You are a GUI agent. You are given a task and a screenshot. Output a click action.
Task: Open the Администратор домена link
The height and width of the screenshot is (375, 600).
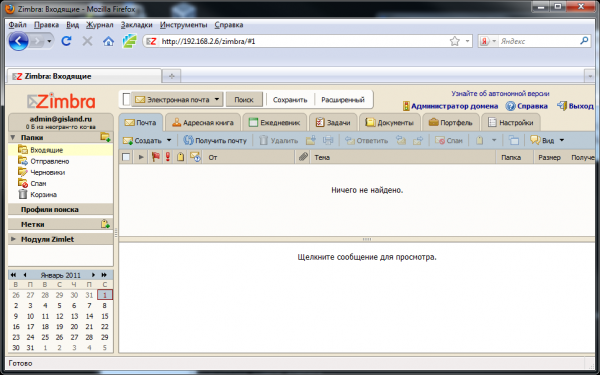tap(451, 106)
